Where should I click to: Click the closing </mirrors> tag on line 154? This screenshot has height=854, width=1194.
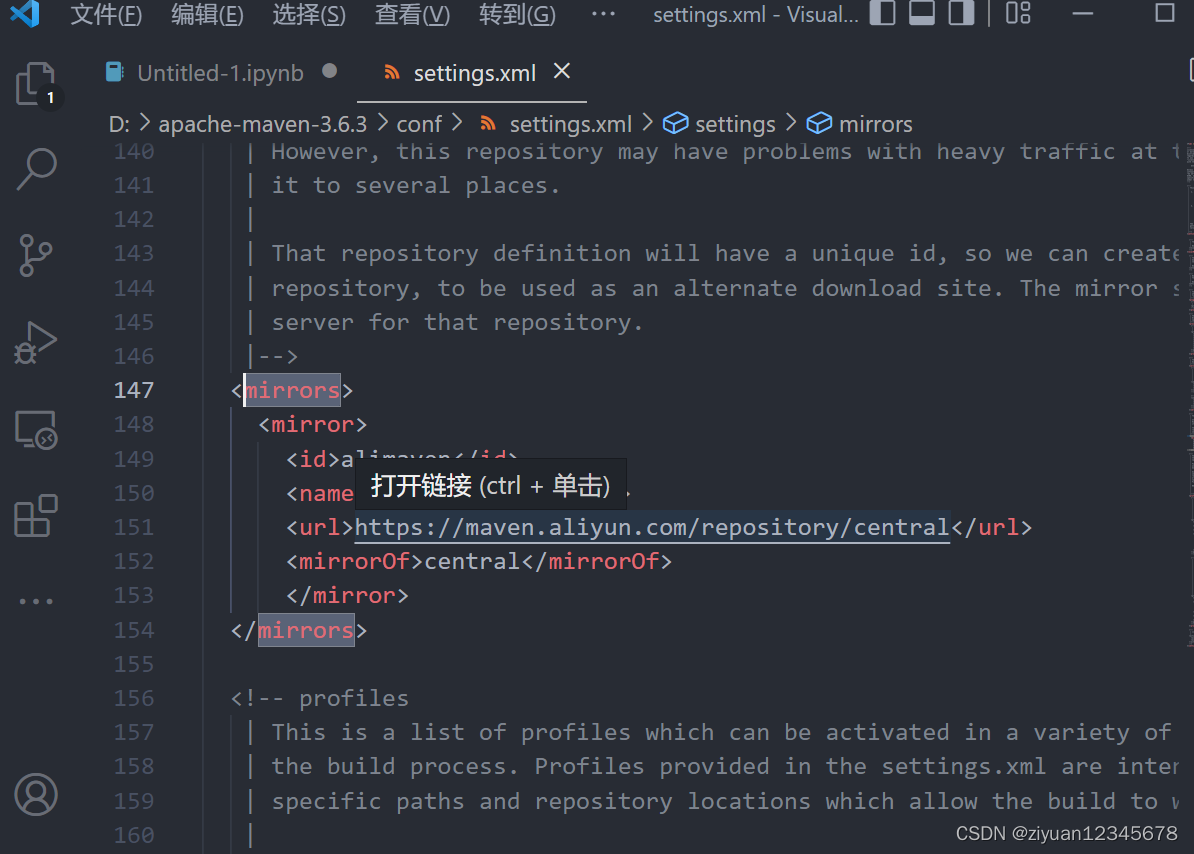click(299, 630)
